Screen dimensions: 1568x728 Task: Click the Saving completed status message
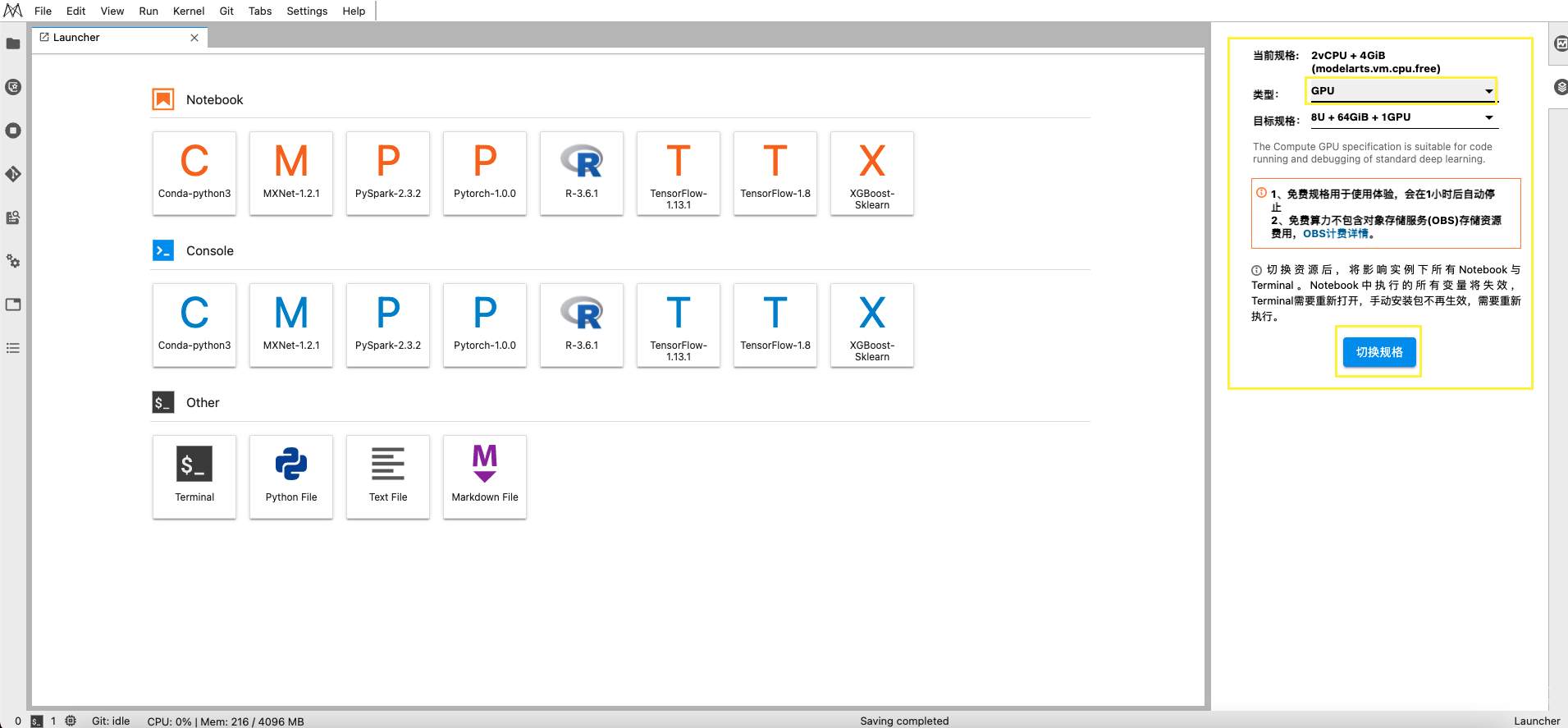point(904,721)
